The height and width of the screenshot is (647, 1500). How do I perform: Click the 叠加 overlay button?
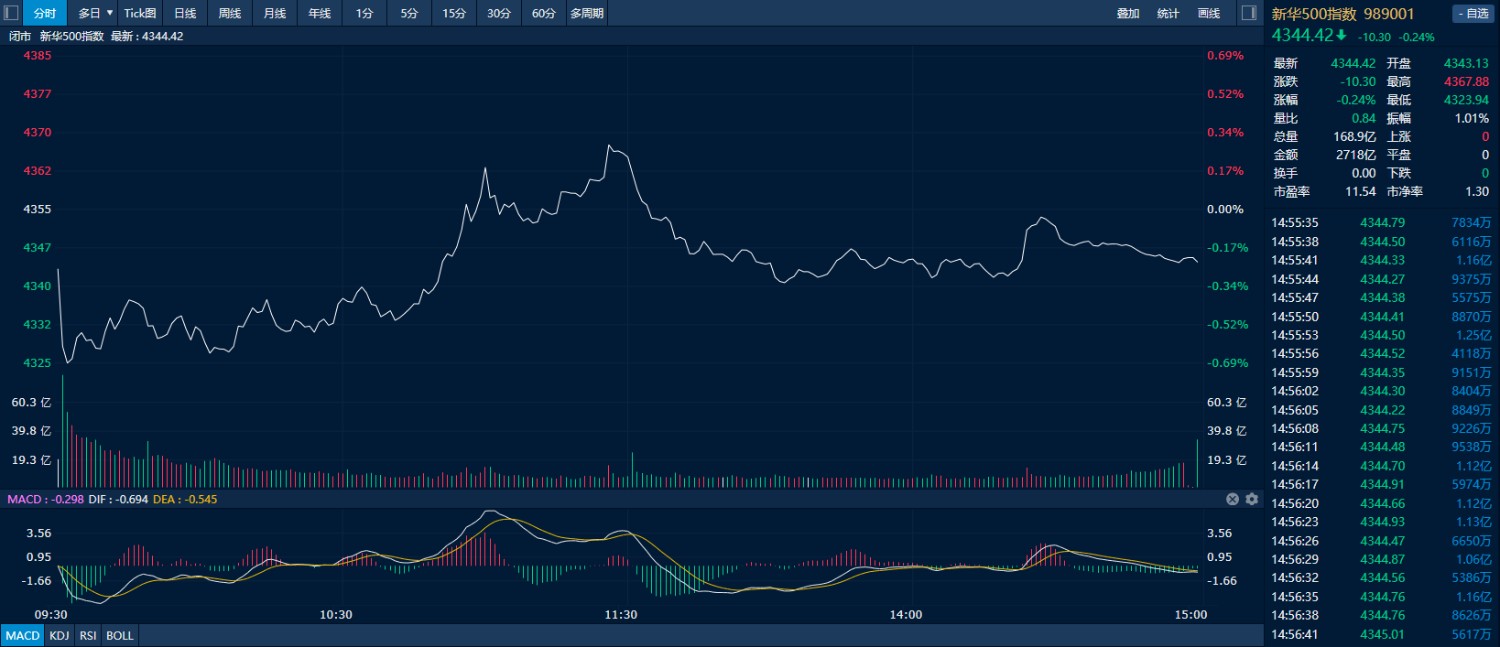tap(1128, 13)
